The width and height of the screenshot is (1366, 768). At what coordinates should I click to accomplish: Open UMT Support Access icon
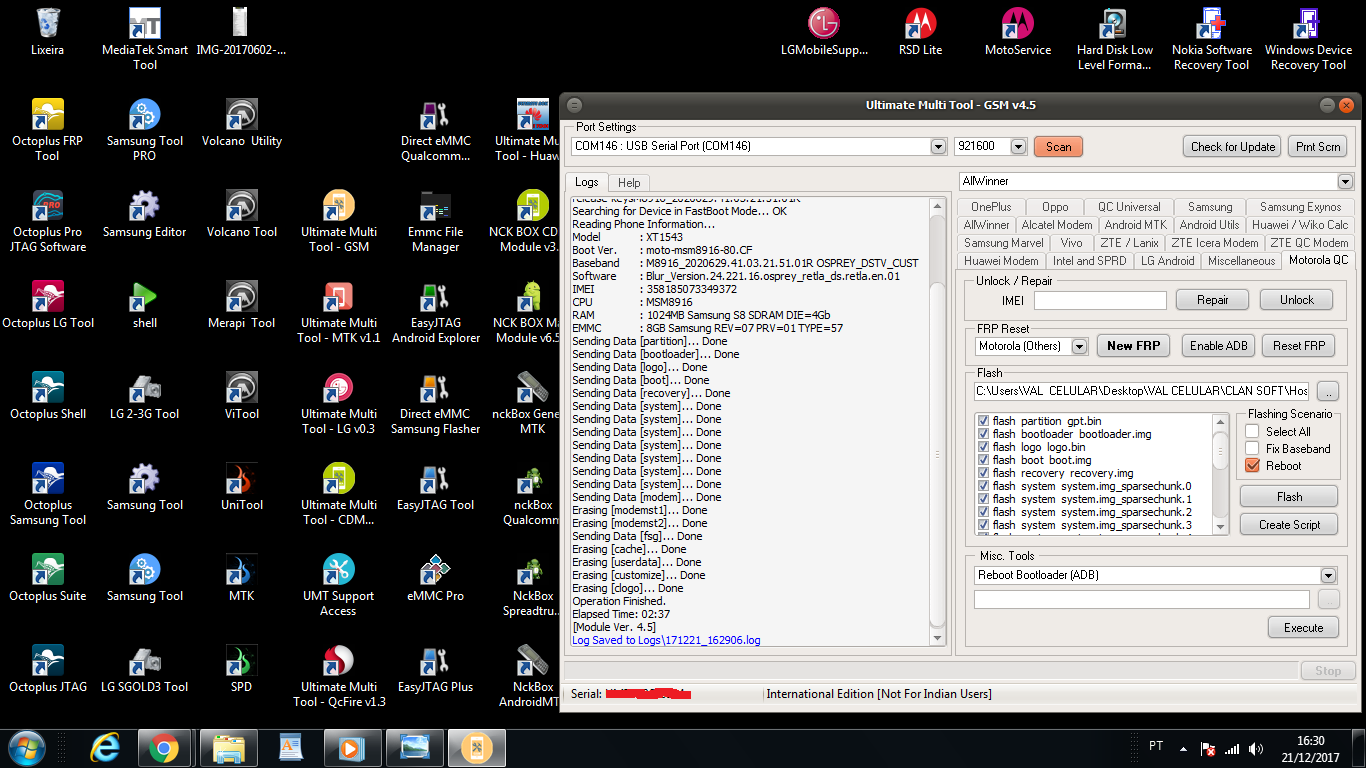[x=339, y=585]
